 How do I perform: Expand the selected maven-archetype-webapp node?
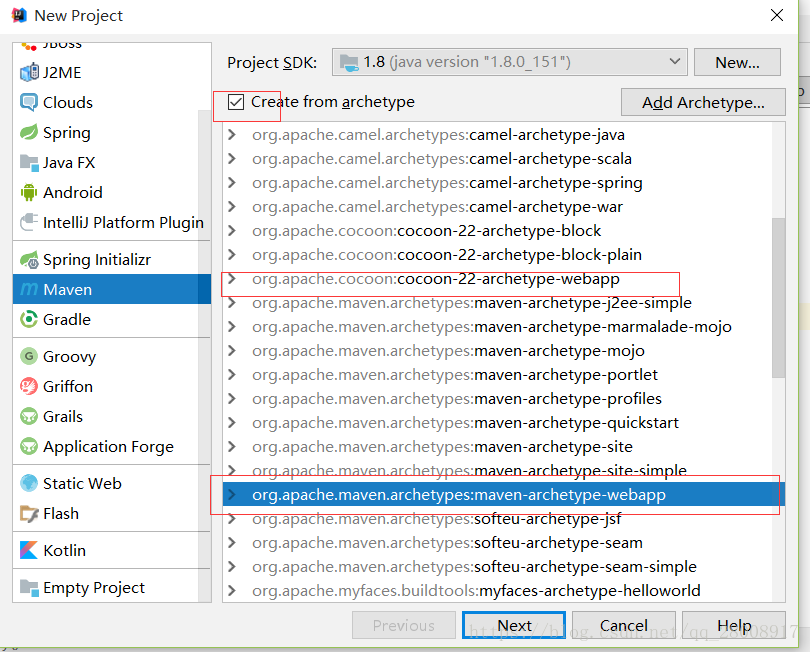click(x=232, y=494)
